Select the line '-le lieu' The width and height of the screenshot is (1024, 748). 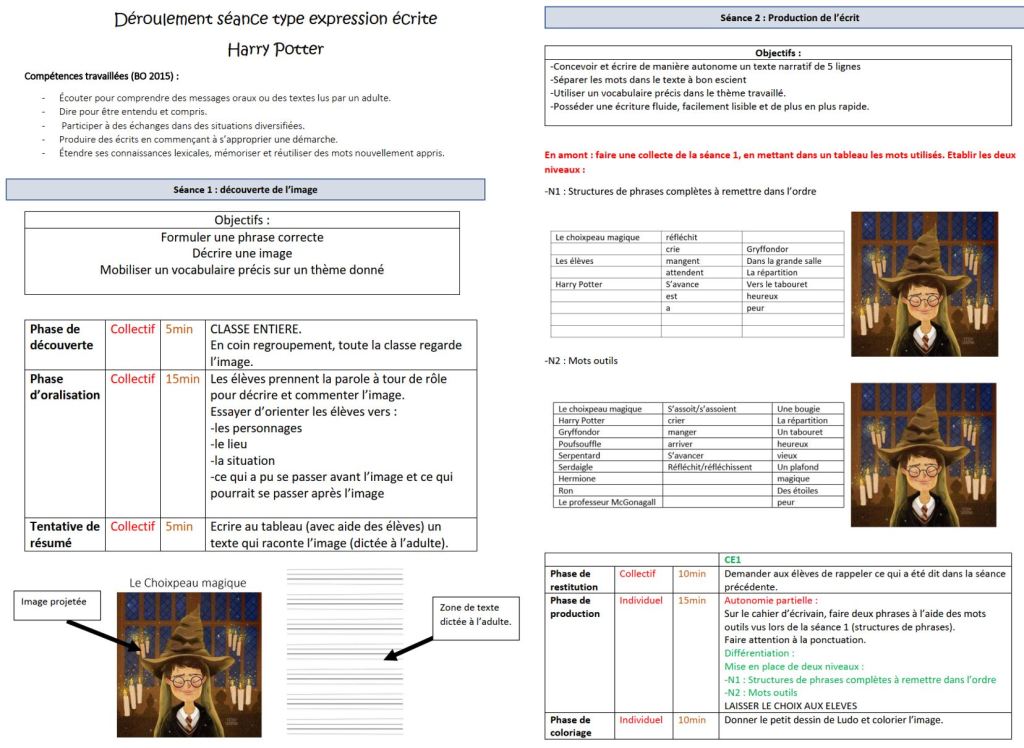(x=229, y=444)
